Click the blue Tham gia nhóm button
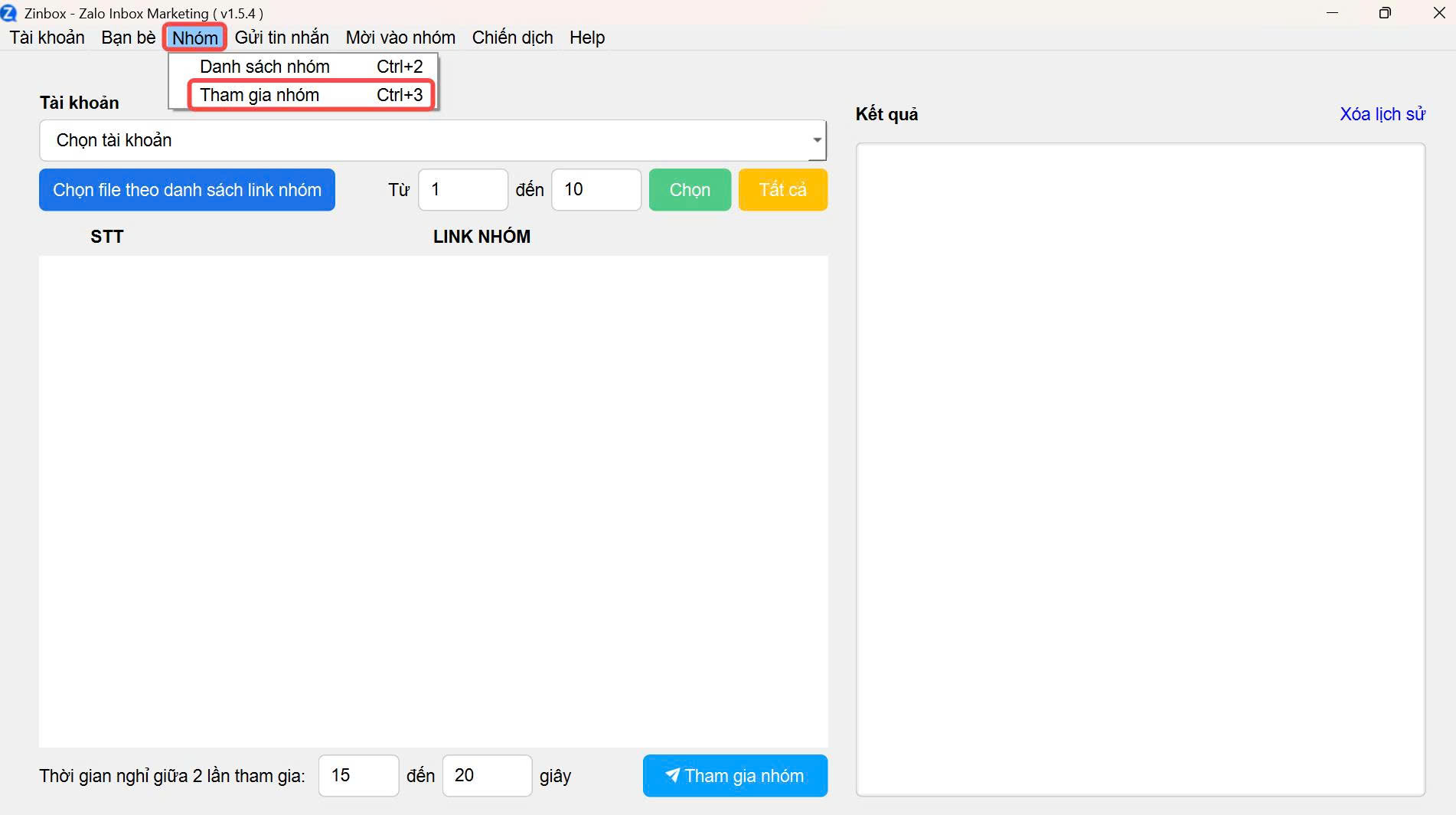Screen dimensions: 1456x815 click(x=735, y=775)
